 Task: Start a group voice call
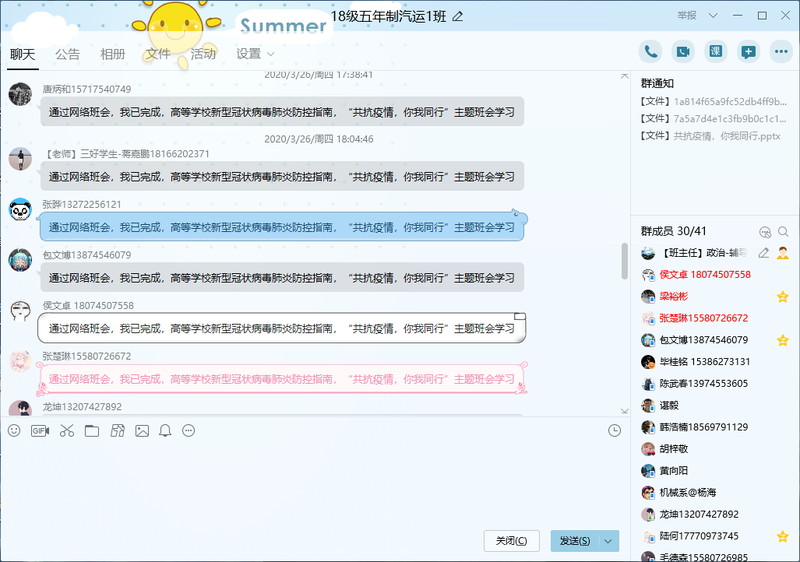click(x=652, y=52)
